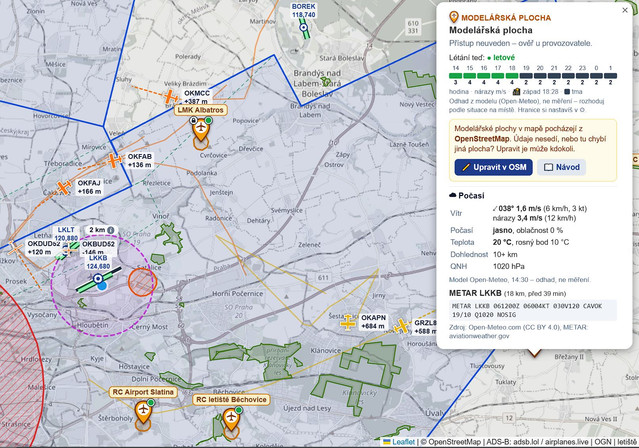Click the popup header model-field icon
This screenshot has width=639, height=448.
[454, 17]
